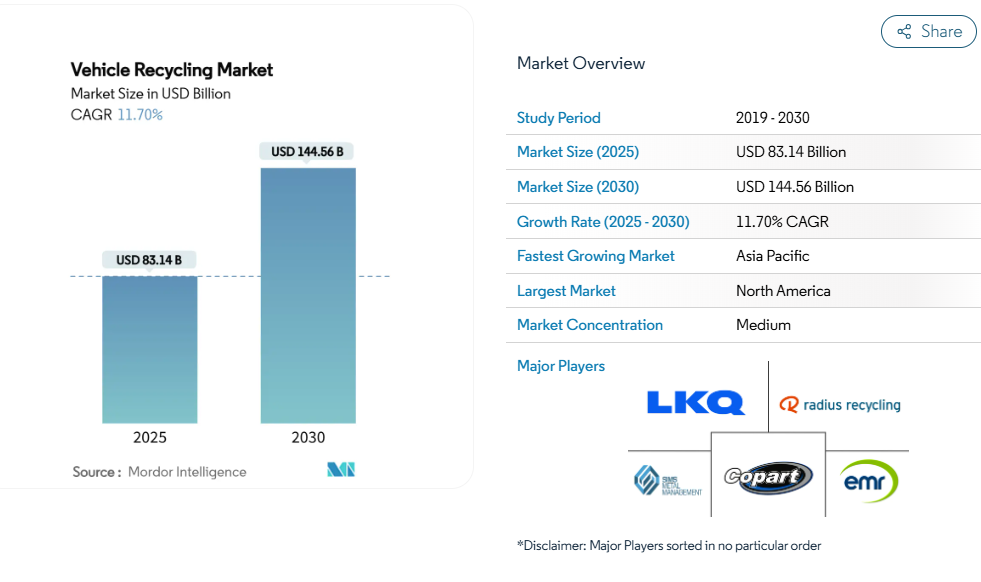The width and height of the screenshot is (981, 582).
Task: Click the Mordor Intelligence logo under chart
Action: point(341,470)
